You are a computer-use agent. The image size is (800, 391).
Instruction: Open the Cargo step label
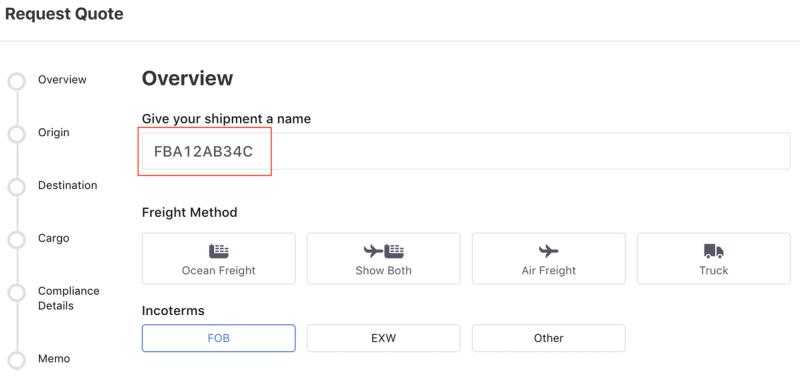[x=54, y=238]
